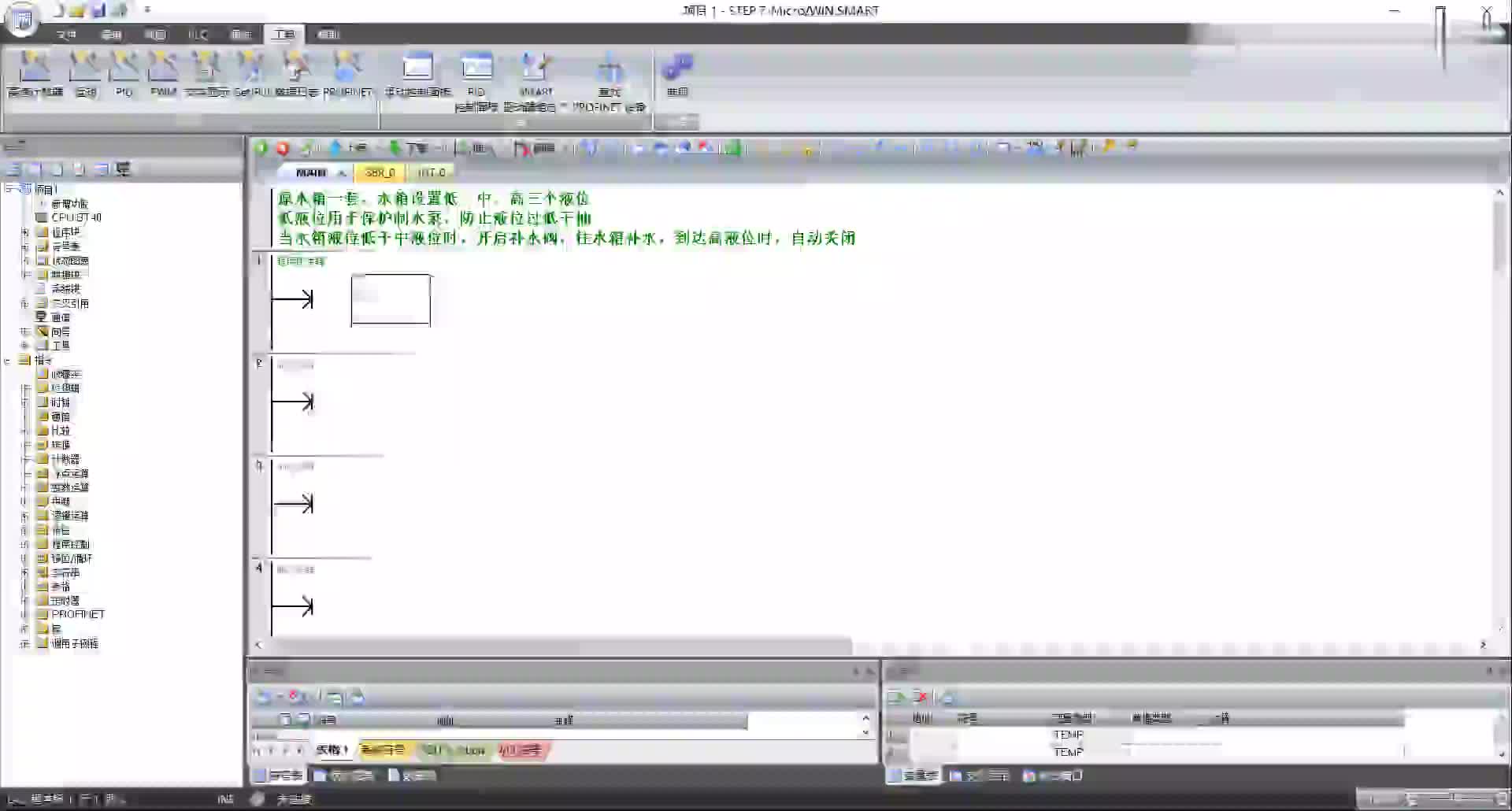
Task: Open the PWM wizard icon
Action: pos(163,74)
